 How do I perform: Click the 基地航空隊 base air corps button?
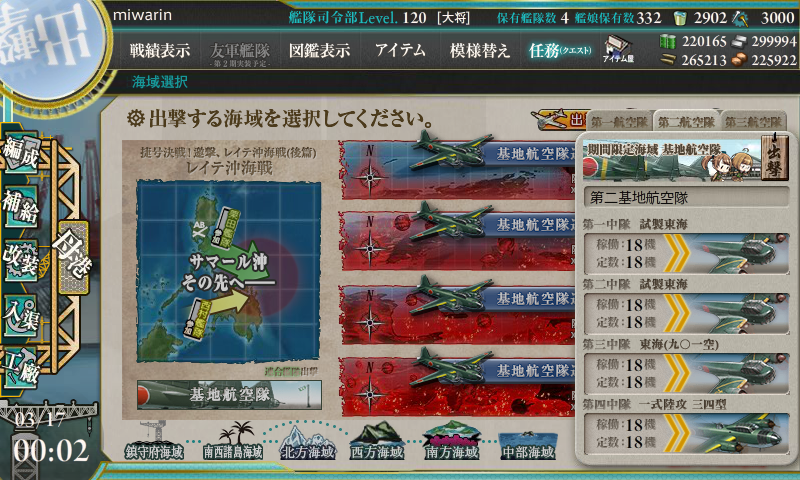pyautogui.click(x=229, y=394)
